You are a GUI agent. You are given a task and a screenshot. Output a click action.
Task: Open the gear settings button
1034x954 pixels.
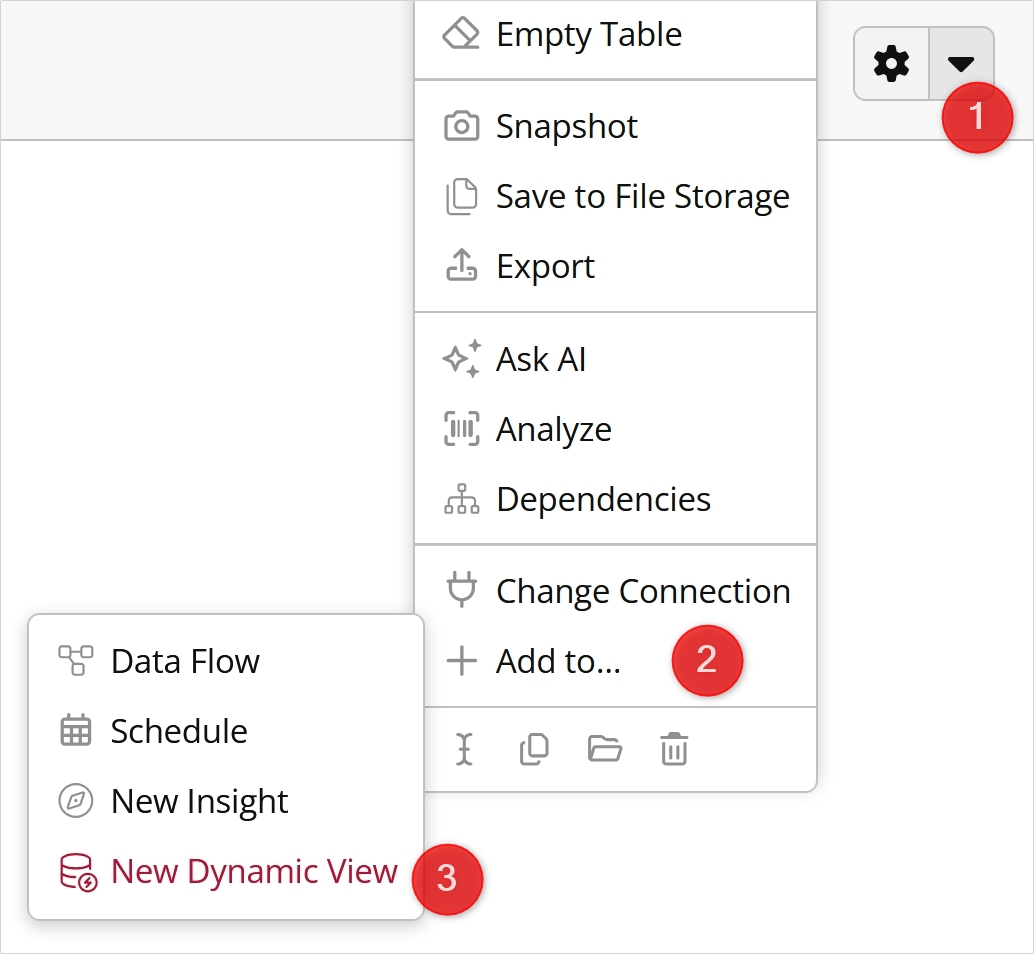[891, 64]
